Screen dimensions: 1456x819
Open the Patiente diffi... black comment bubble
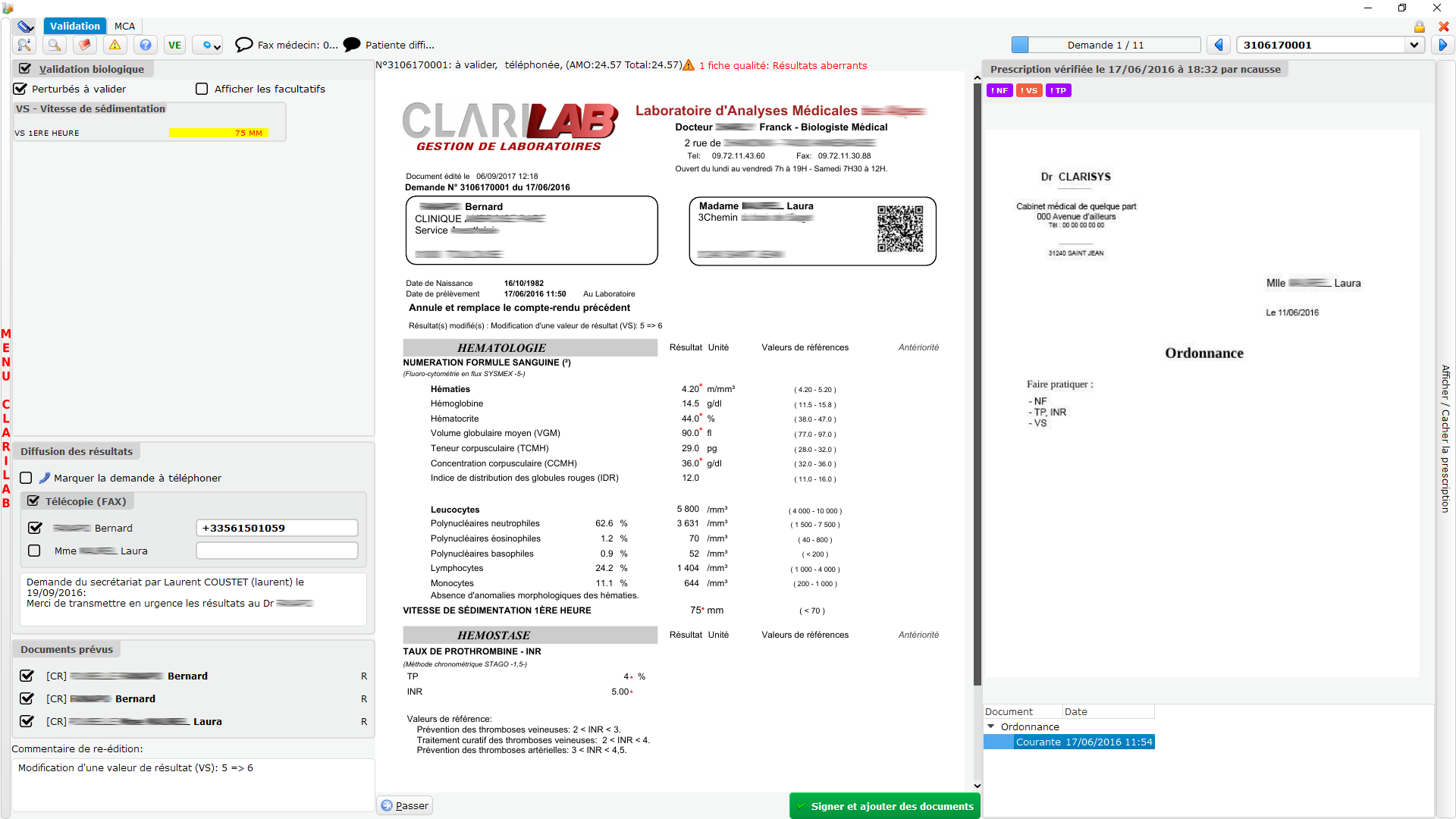tap(352, 45)
